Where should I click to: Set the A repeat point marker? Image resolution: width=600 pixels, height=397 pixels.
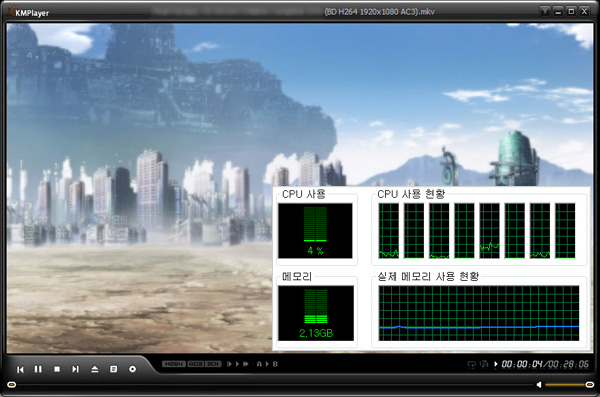pyautogui.click(x=259, y=364)
